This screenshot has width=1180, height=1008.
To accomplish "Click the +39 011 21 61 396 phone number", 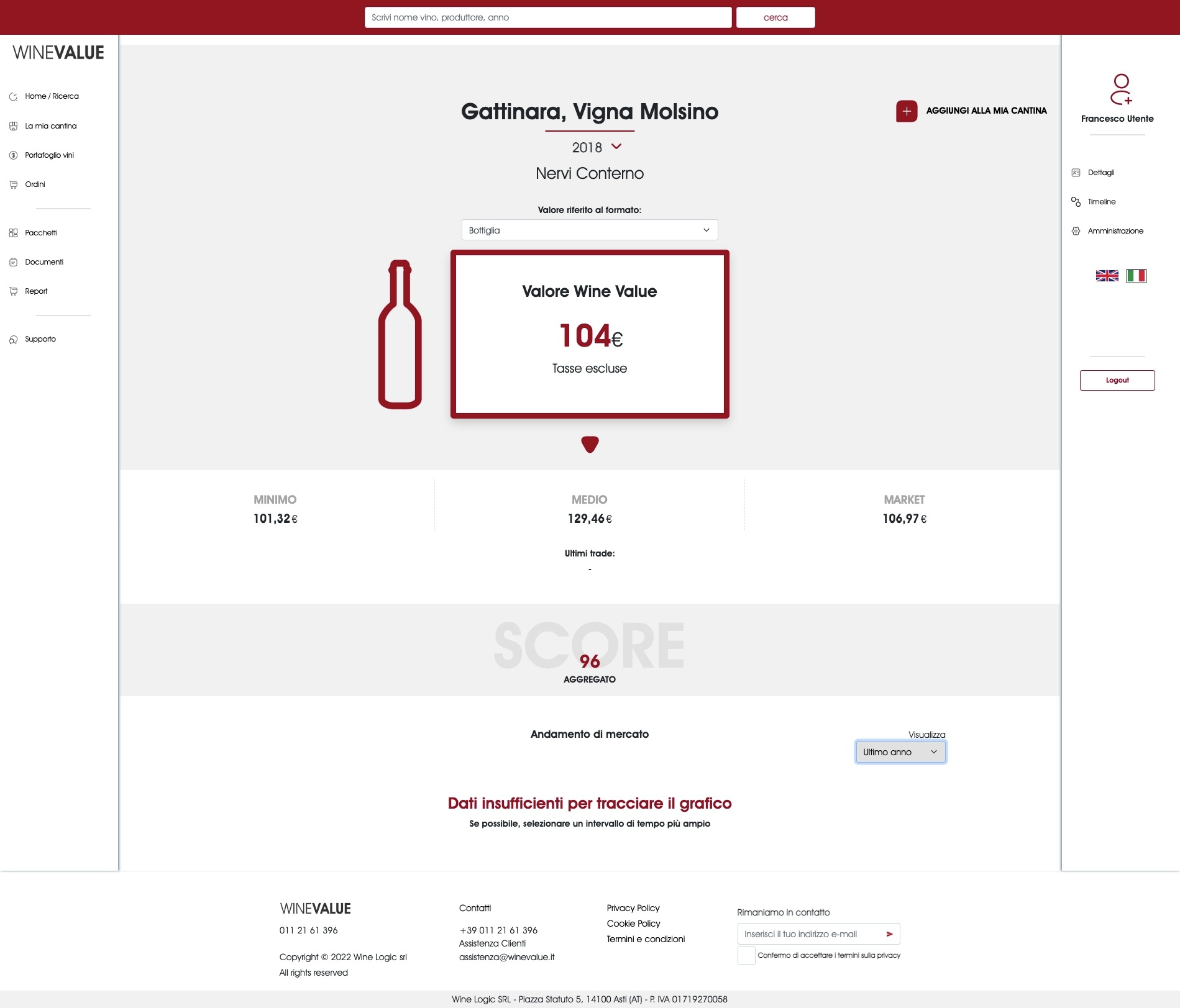I will click(x=498, y=930).
